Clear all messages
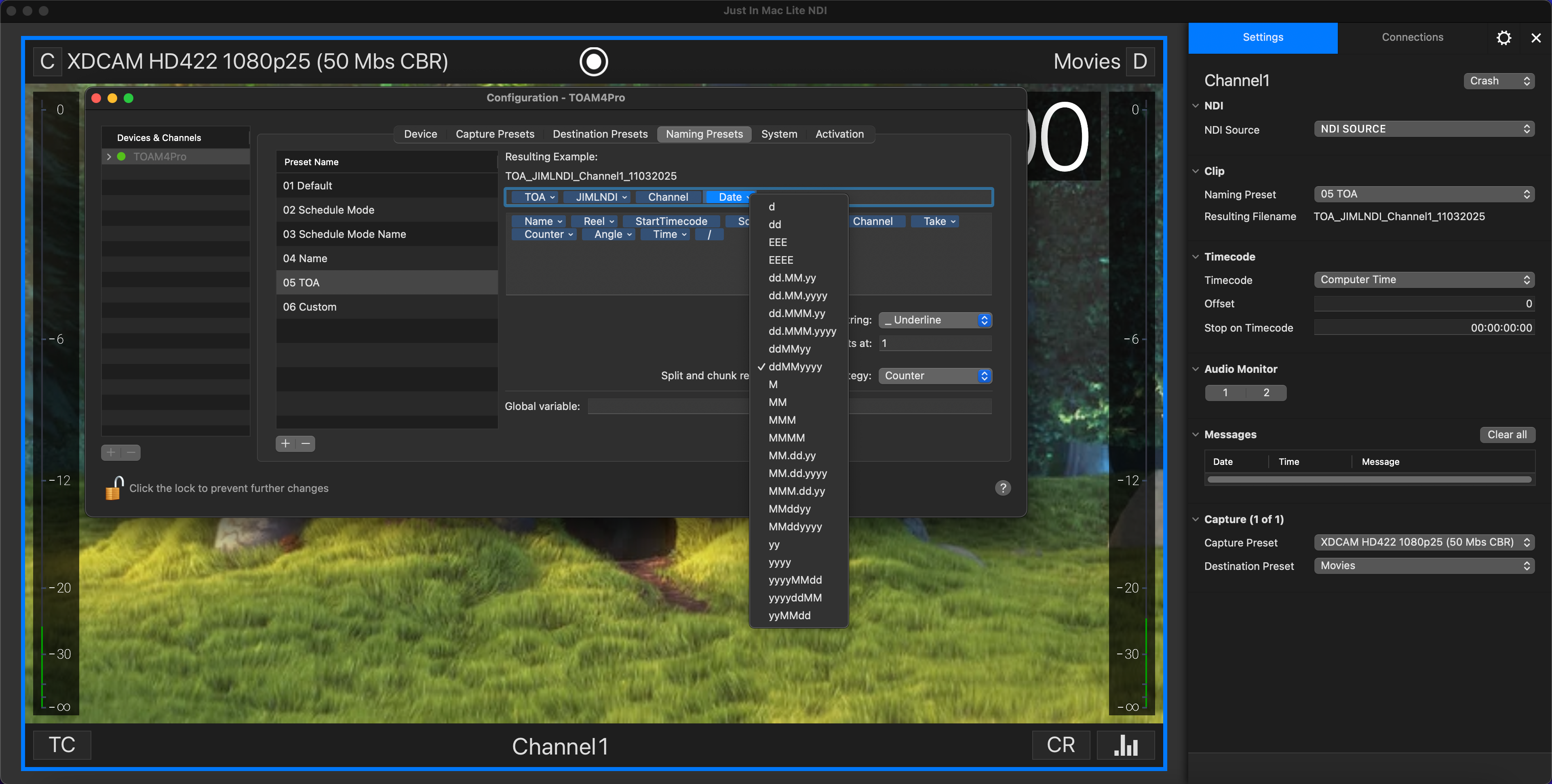 point(1507,435)
